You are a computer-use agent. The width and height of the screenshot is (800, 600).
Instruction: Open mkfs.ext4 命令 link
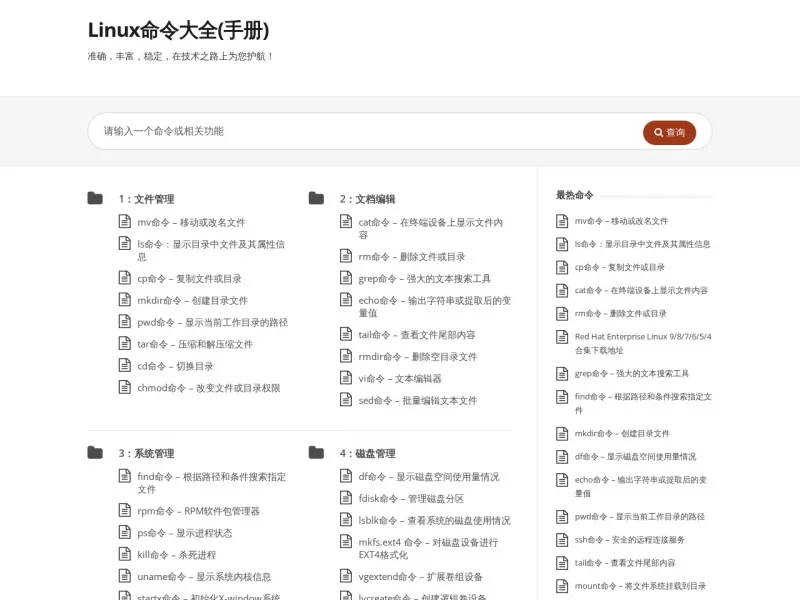point(428,548)
